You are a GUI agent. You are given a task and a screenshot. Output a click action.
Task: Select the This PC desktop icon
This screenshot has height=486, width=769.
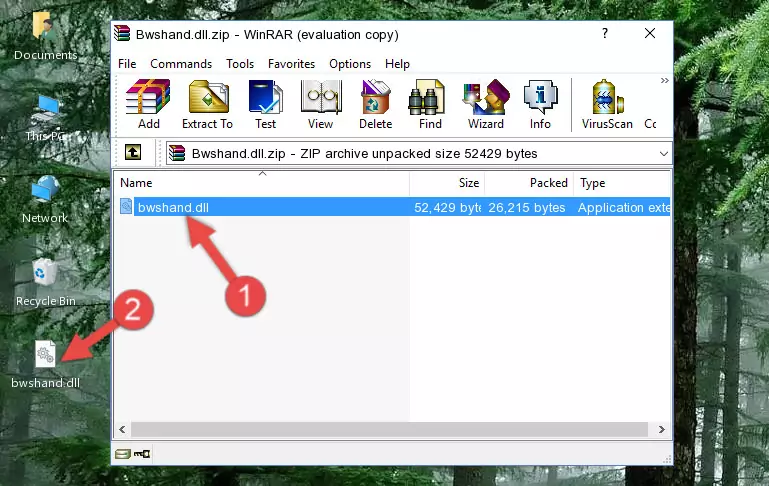tap(46, 118)
